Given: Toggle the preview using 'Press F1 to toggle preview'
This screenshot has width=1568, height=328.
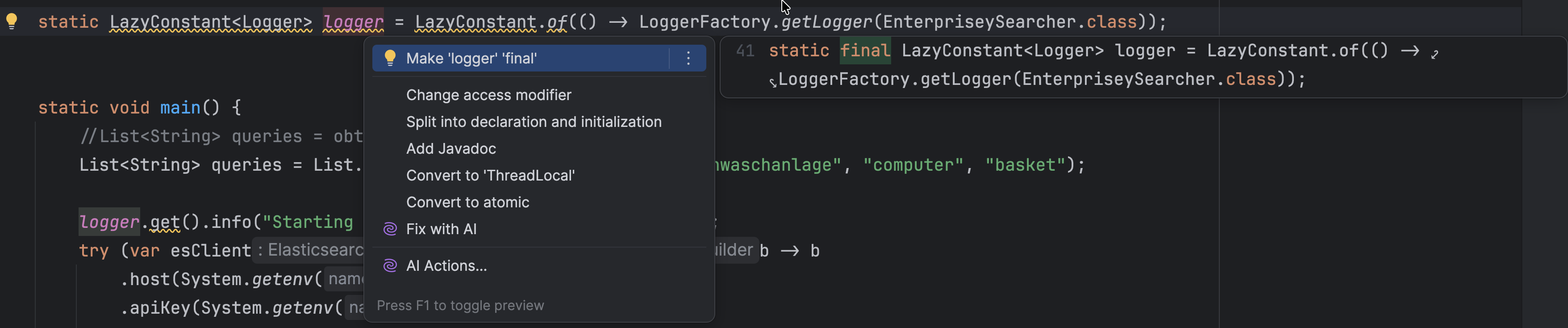Looking at the screenshot, I should [x=461, y=306].
